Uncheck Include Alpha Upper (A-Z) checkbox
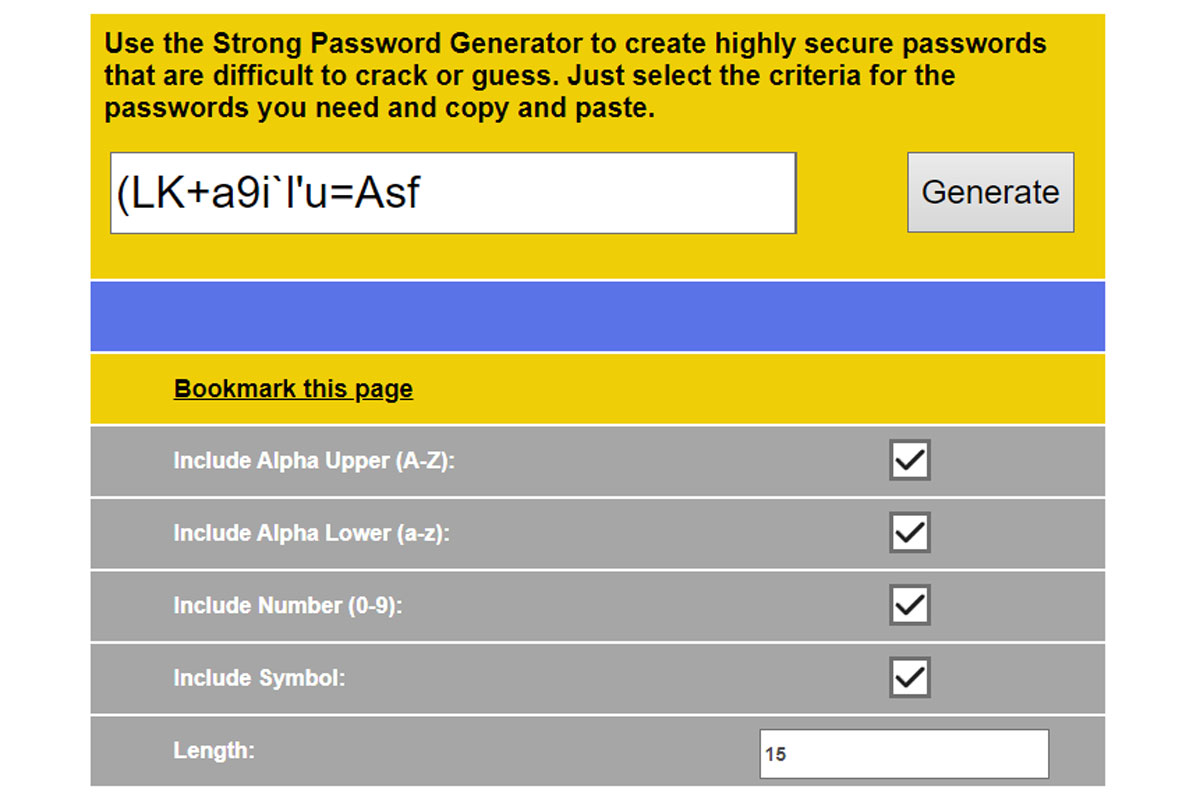This screenshot has height=800, width=1200. tap(910, 460)
